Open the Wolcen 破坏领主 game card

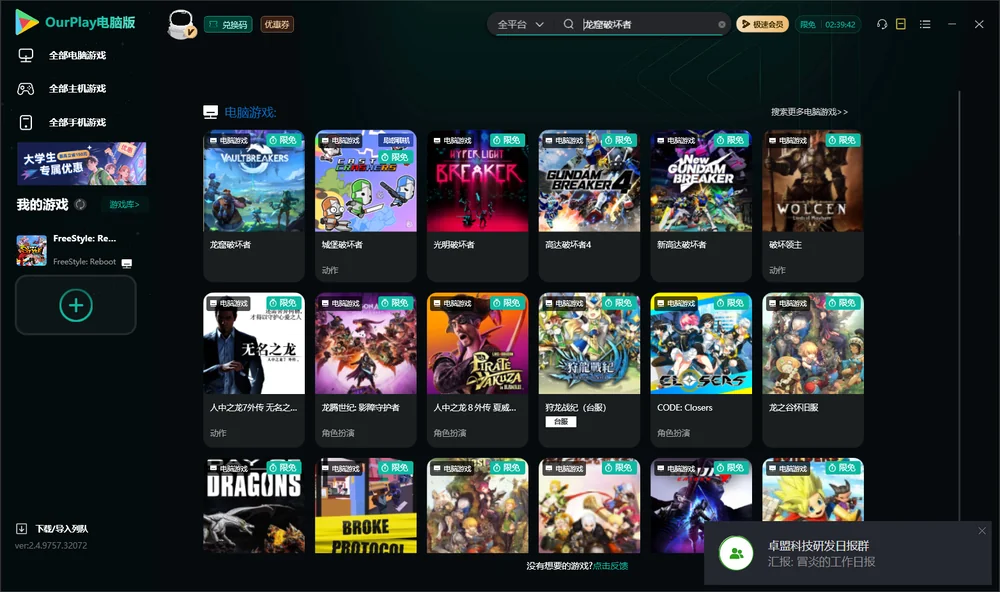813,205
